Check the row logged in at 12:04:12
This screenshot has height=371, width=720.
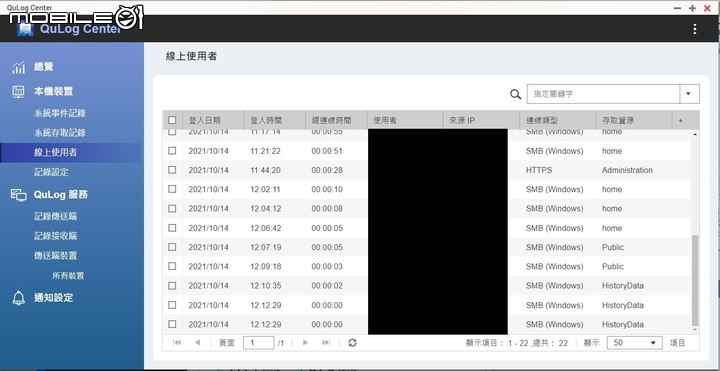172,208
